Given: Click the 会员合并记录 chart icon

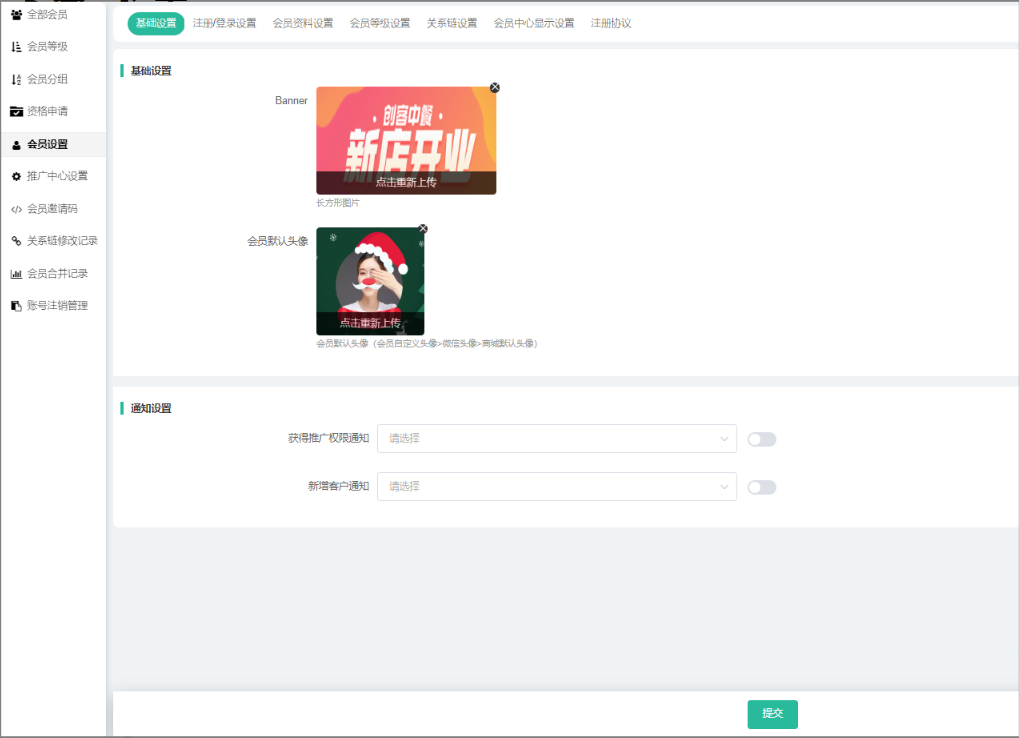Looking at the screenshot, I should pos(16,274).
